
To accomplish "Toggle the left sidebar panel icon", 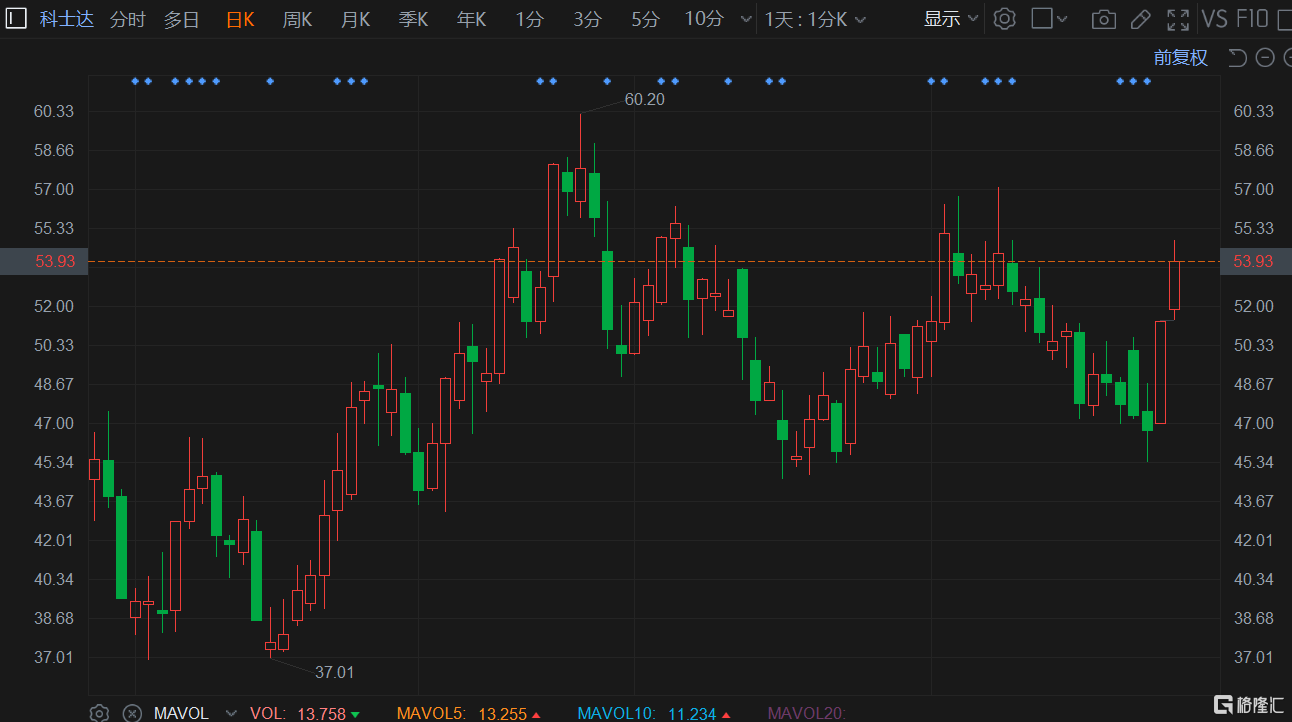I will coord(17,18).
